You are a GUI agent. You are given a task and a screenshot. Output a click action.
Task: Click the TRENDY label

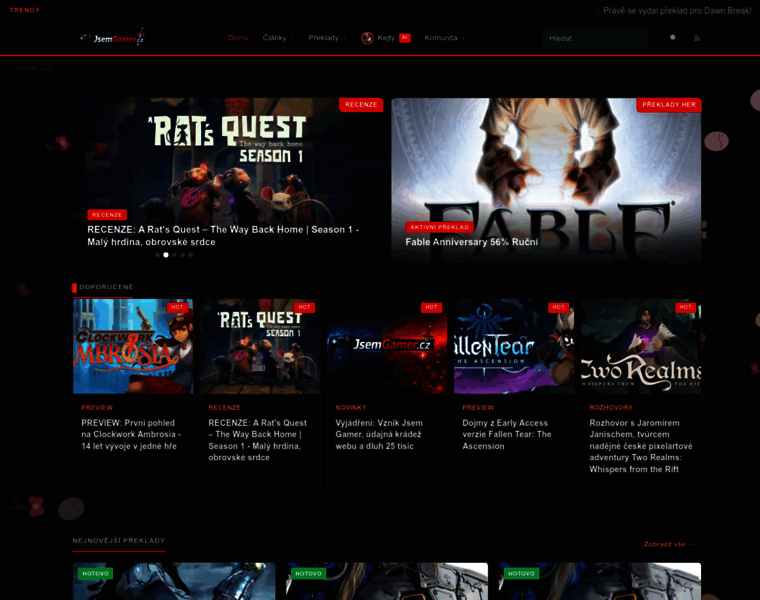pyautogui.click(x=25, y=10)
